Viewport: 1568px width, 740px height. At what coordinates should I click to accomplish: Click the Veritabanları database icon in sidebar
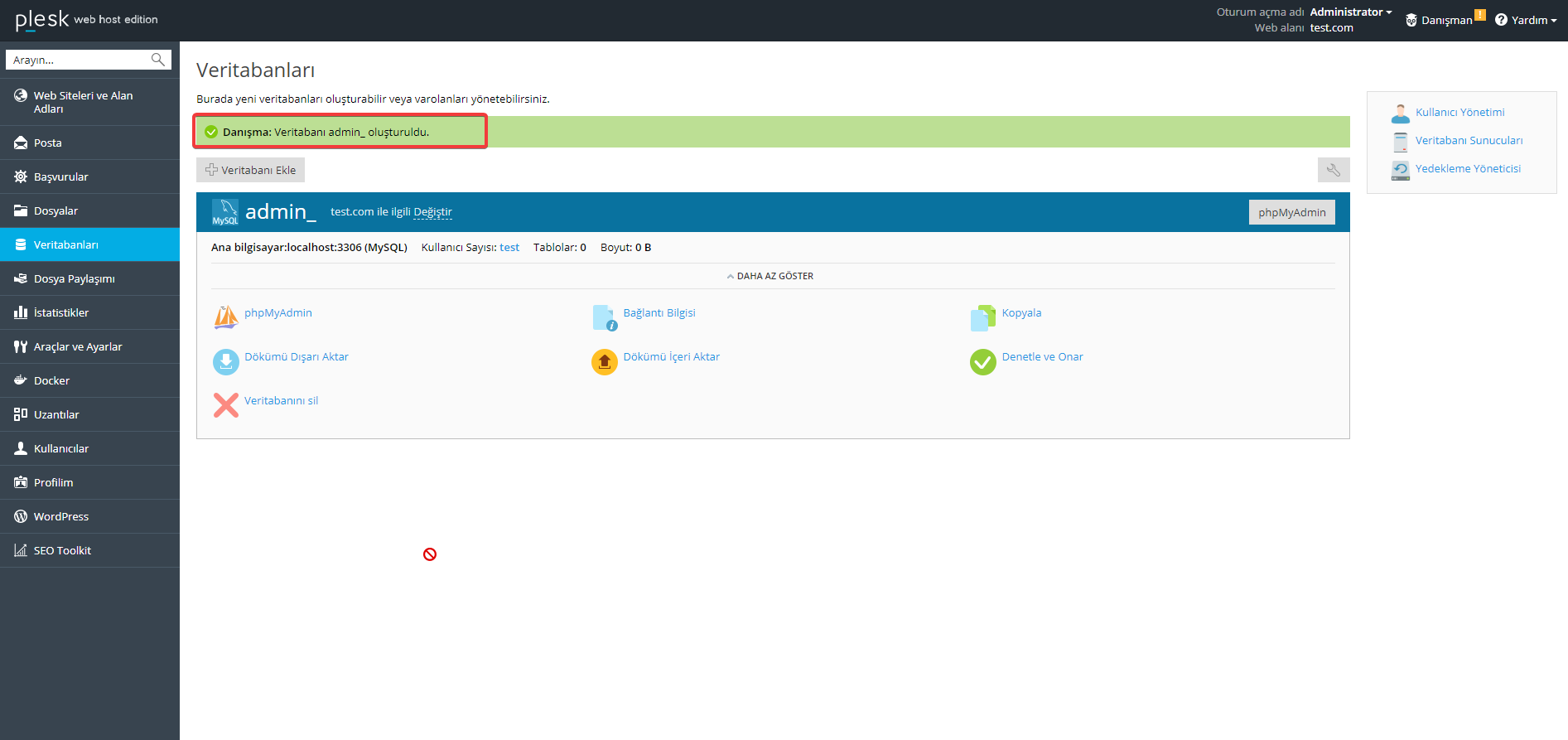point(21,244)
